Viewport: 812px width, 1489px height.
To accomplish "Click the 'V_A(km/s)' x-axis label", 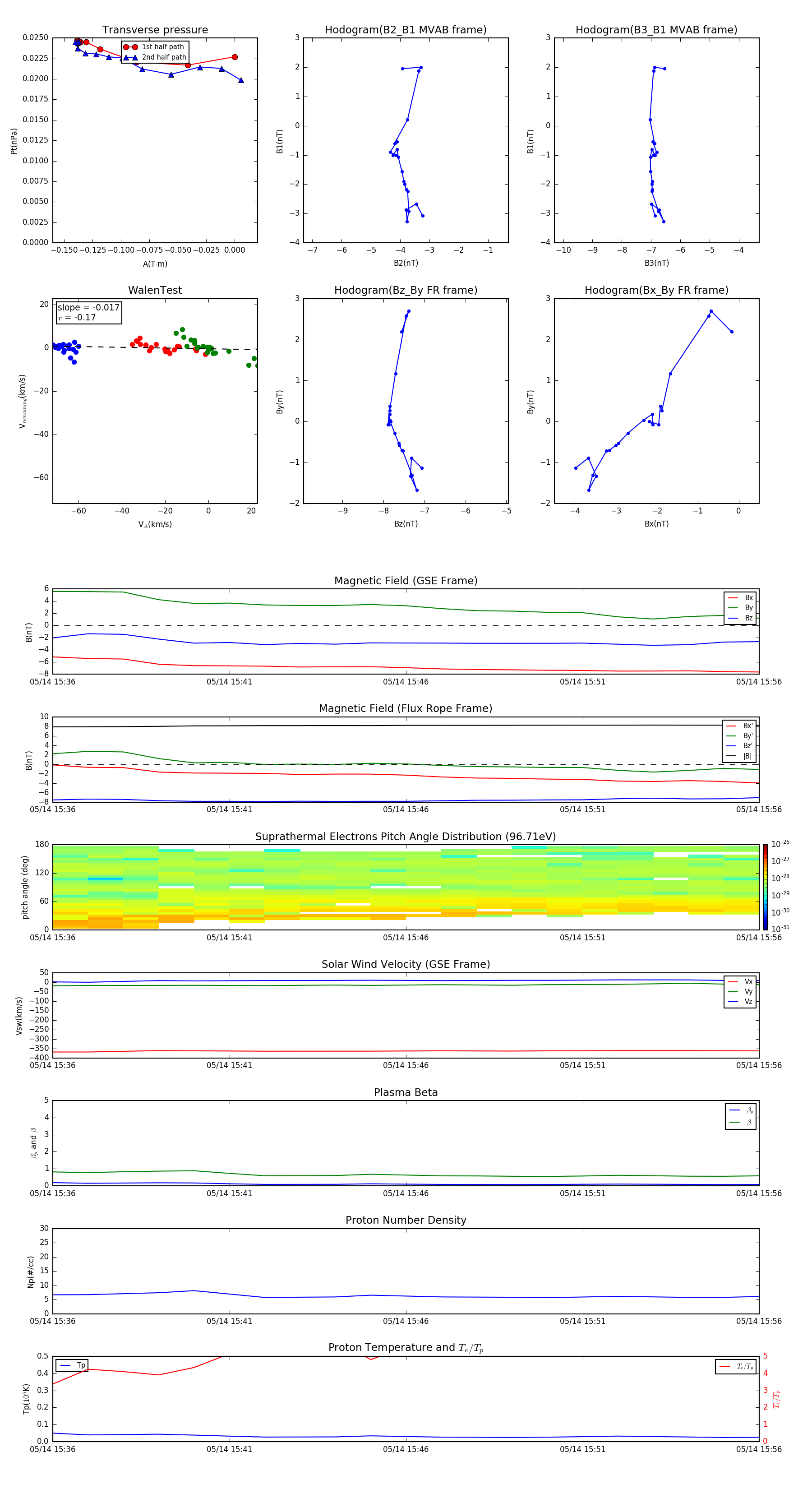I will tap(155, 525).
